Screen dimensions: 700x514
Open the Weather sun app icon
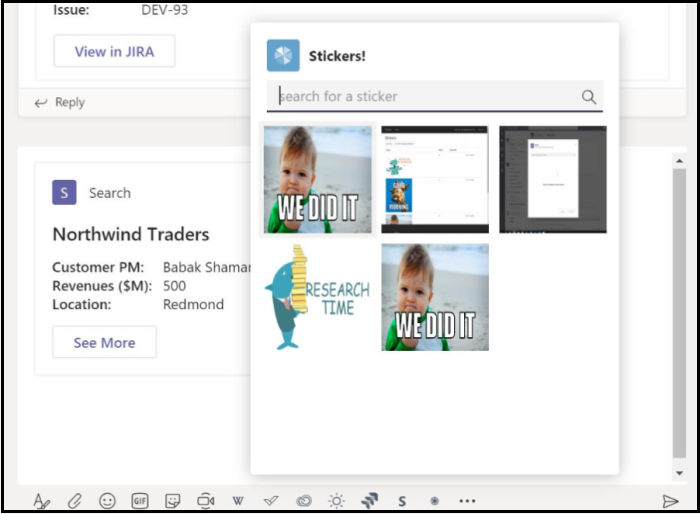pos(336,501)
